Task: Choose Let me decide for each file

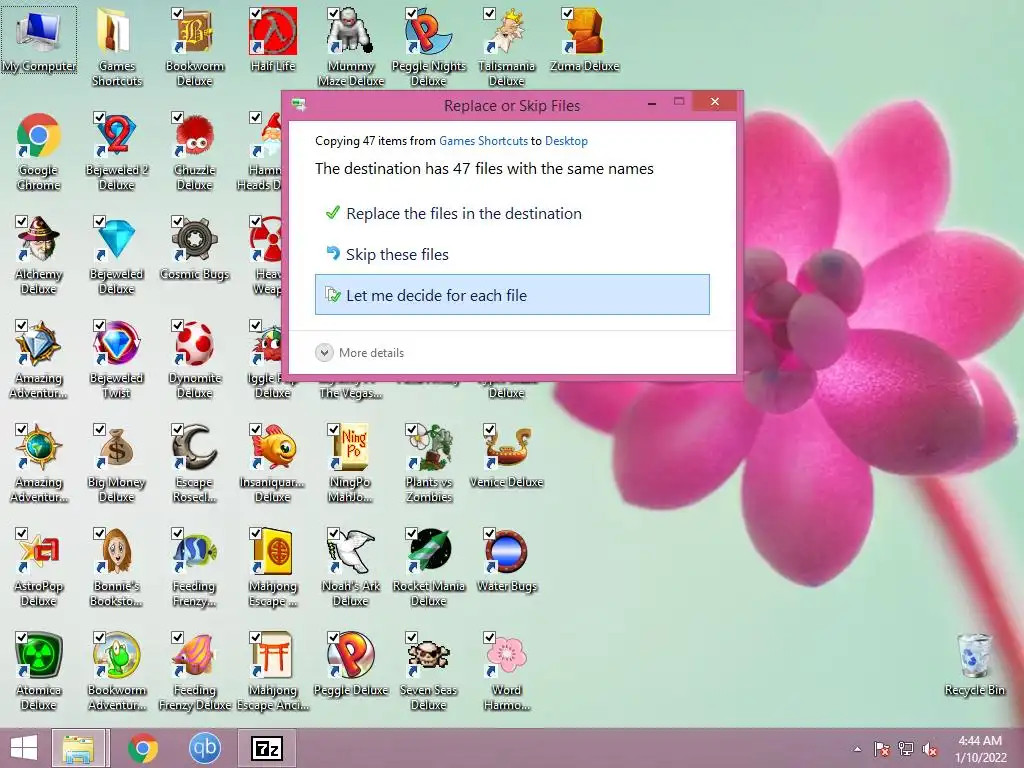Action: (512, 295)
